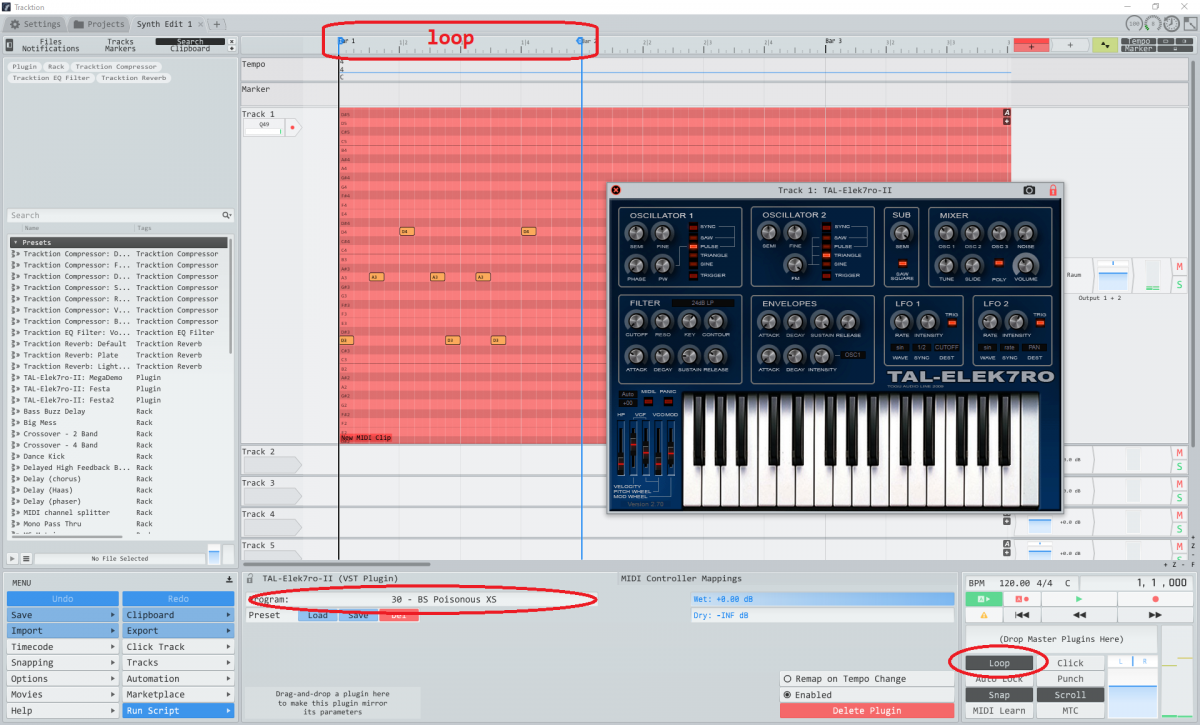Click the red minus button above the track area
Image resolution: width=1200 pixels, height=725 pixels.
click(1031, 45)
